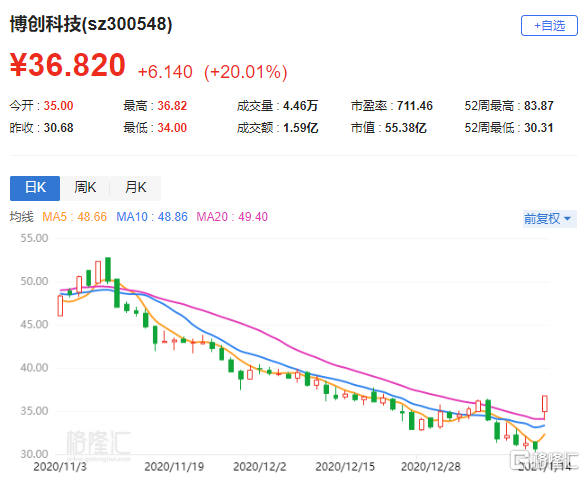Click the 35.00 price axis label
The height and width of the screenshot is (477, 585).
pyautogui.click(x=34, y=411)
